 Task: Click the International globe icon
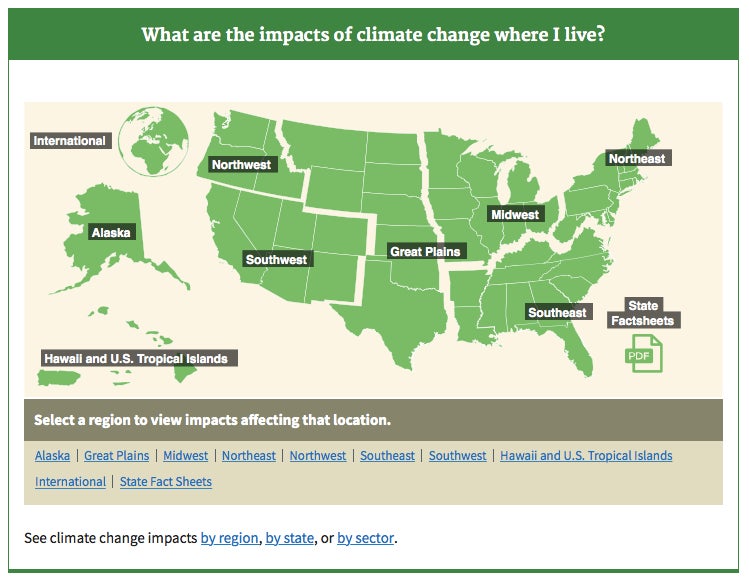153,141
